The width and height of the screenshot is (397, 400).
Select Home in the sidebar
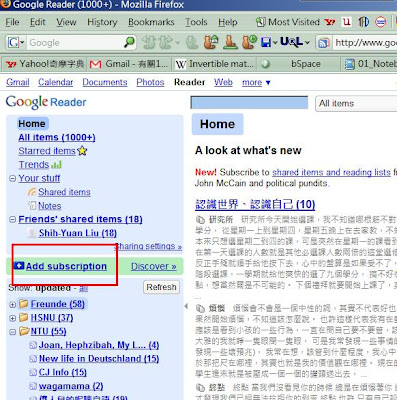click(x=32, y=124)
